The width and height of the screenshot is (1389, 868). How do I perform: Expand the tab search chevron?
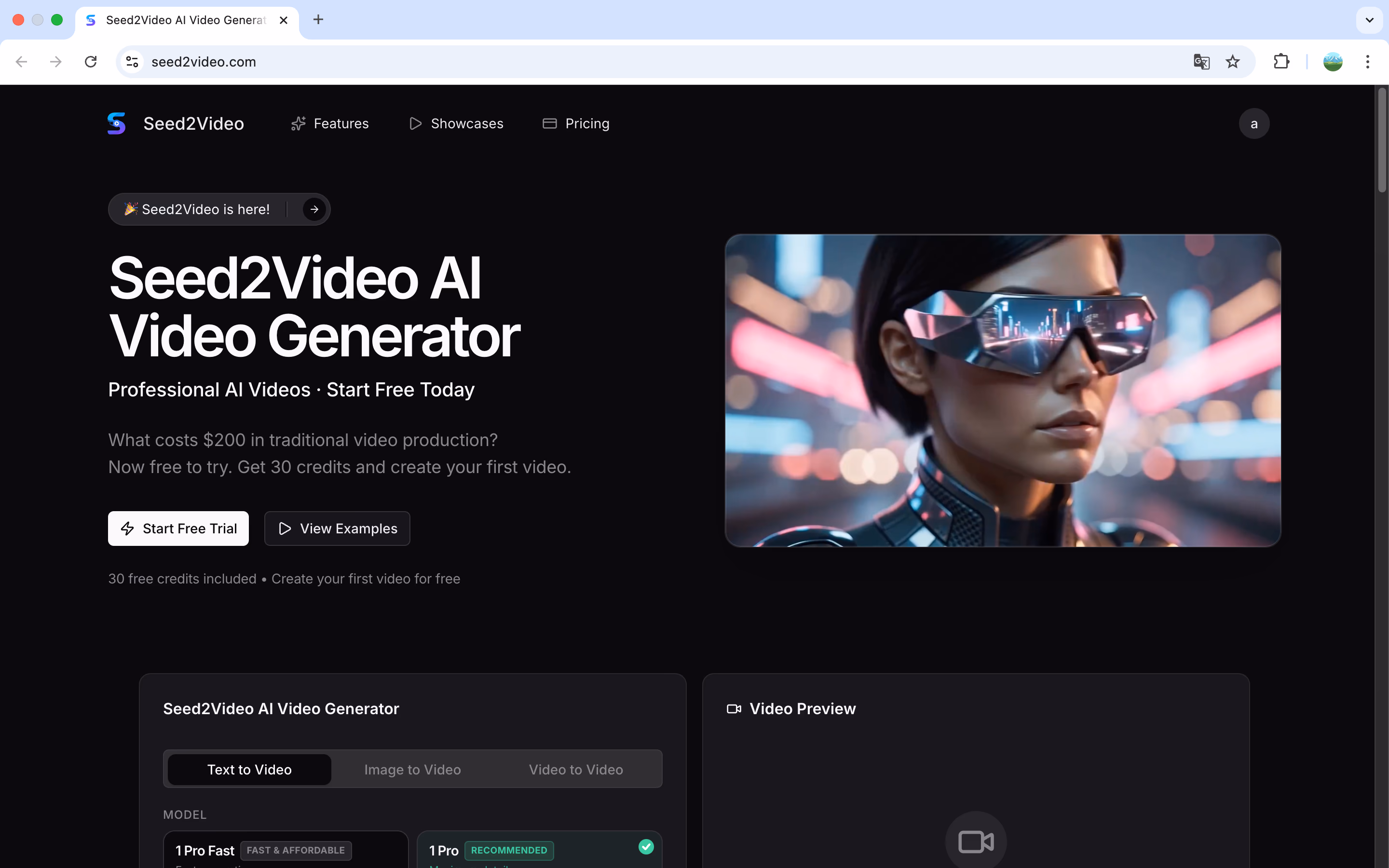(x=1369, y=20)
